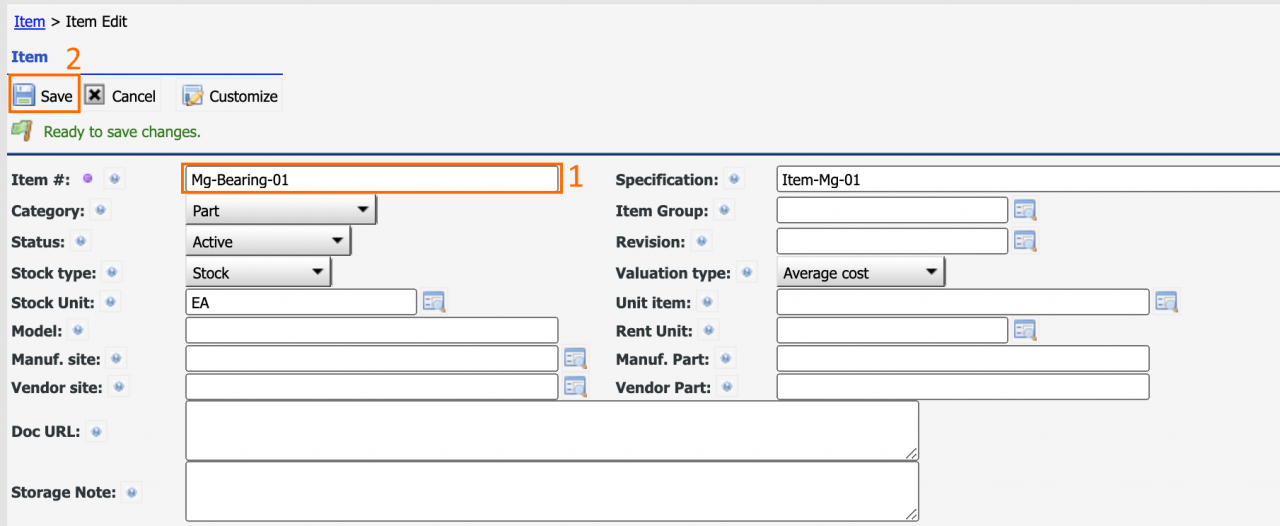Screen dimensions: 1280x526
Task: Click the Item breadcrumb link
Action: (29, 21)
